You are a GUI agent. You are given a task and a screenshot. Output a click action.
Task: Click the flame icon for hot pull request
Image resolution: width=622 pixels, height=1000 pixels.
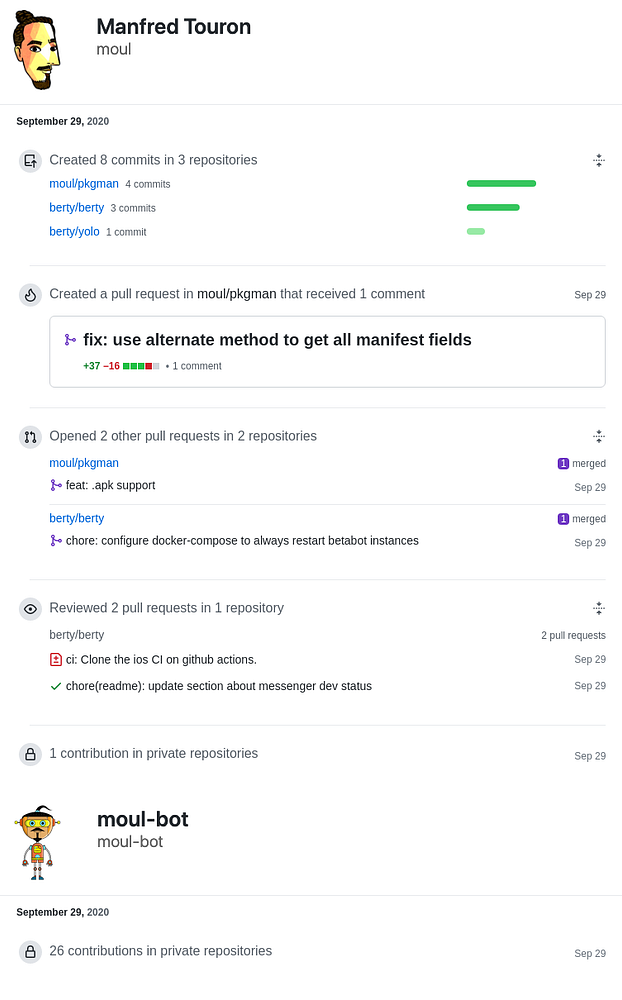(x=30, y=295)
